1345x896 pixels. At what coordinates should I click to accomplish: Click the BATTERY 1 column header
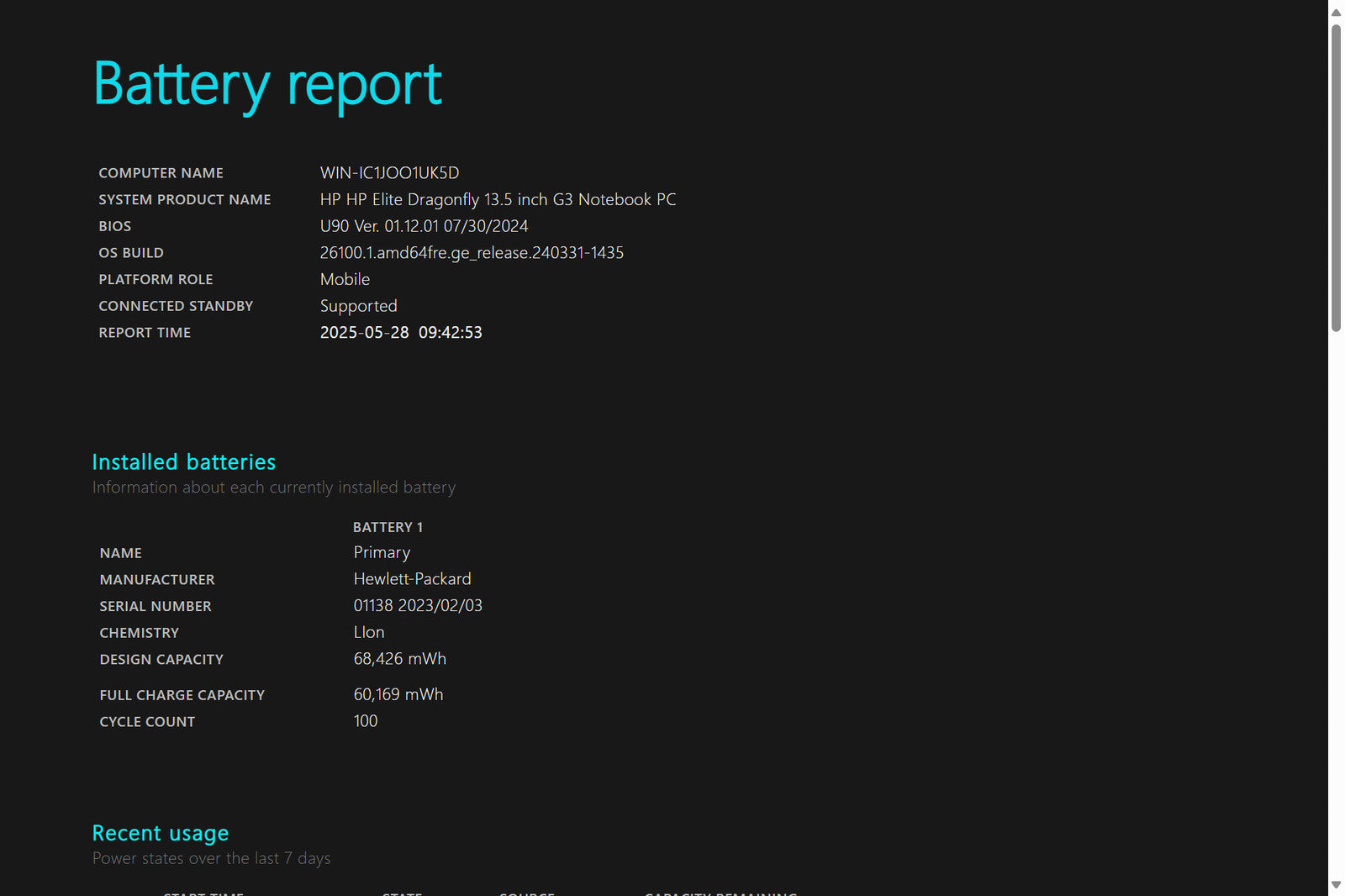tap(388, 527)
